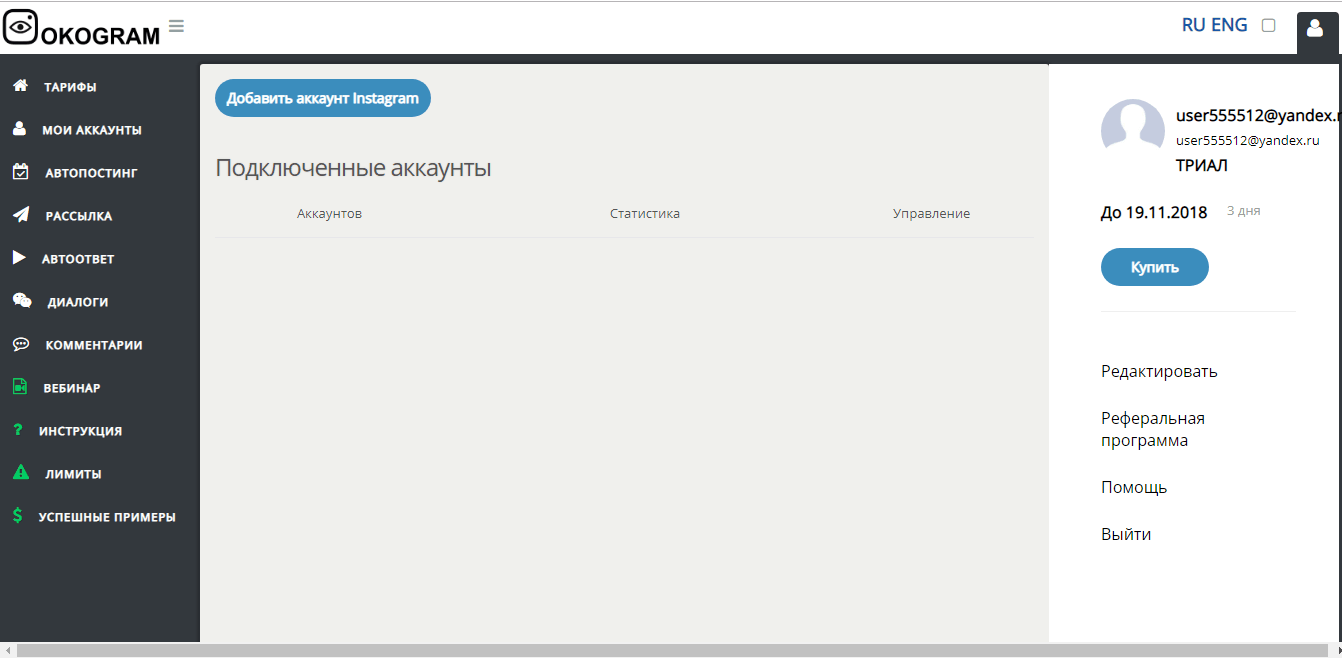The image size is (1342, 658).
Task: Click the chat bubbles Диалоги icon
Action: point(21,301)
